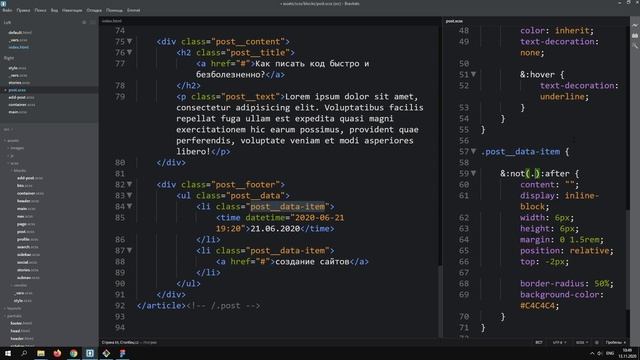Open head.html in the partials folder
This screenshot has height=360, width=640.
[20, 331]
